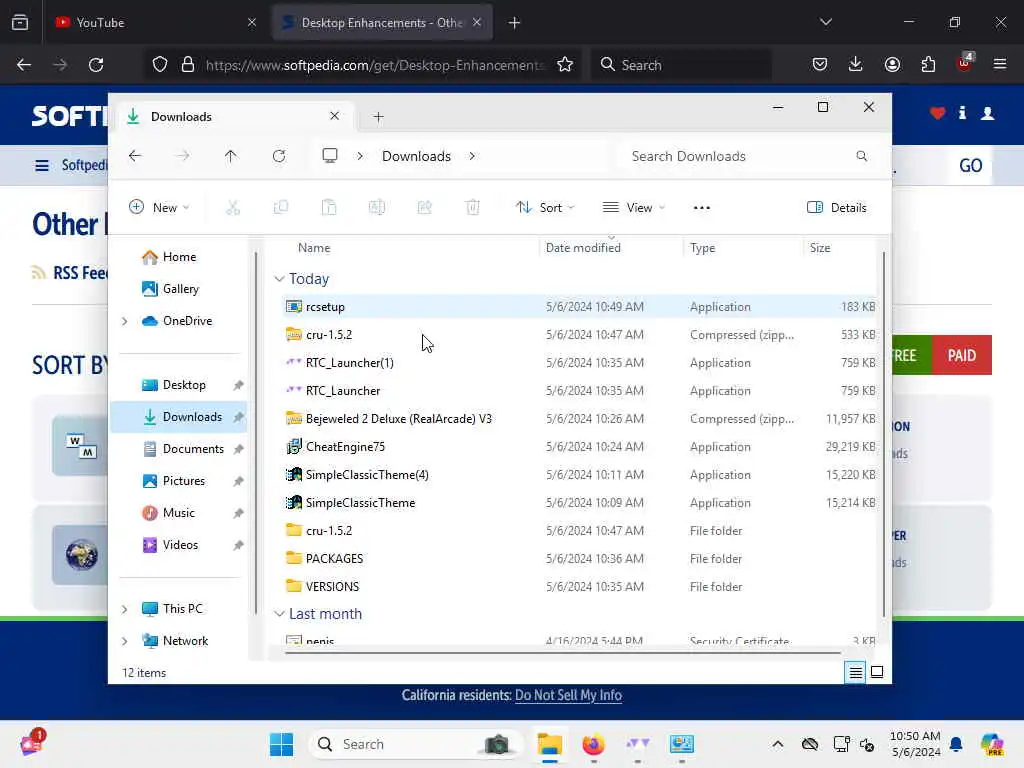Refresh the Downloads folder view

(x=279, y=156)
